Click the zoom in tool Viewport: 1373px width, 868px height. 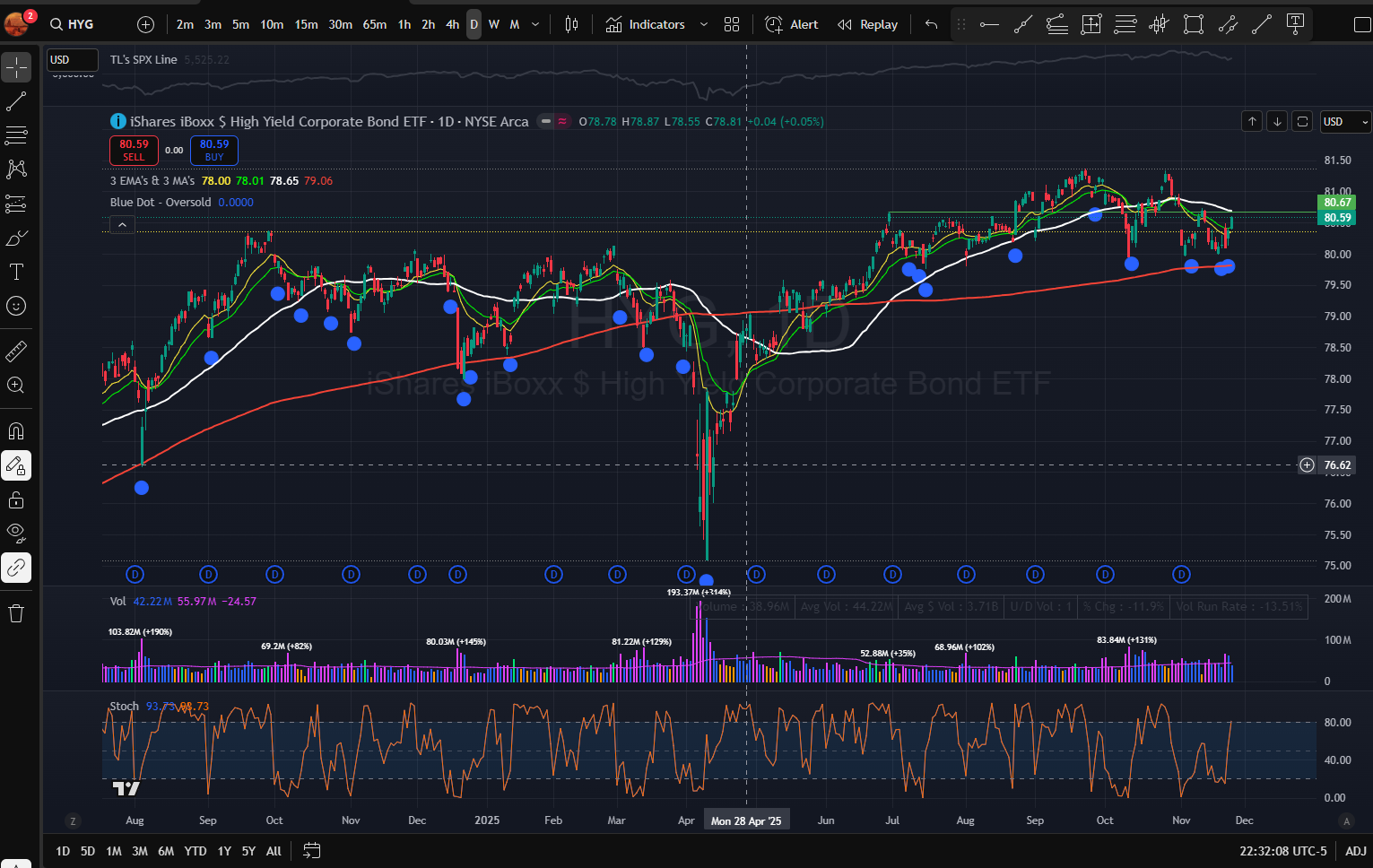pyautogui.click(x=16, y=385)
